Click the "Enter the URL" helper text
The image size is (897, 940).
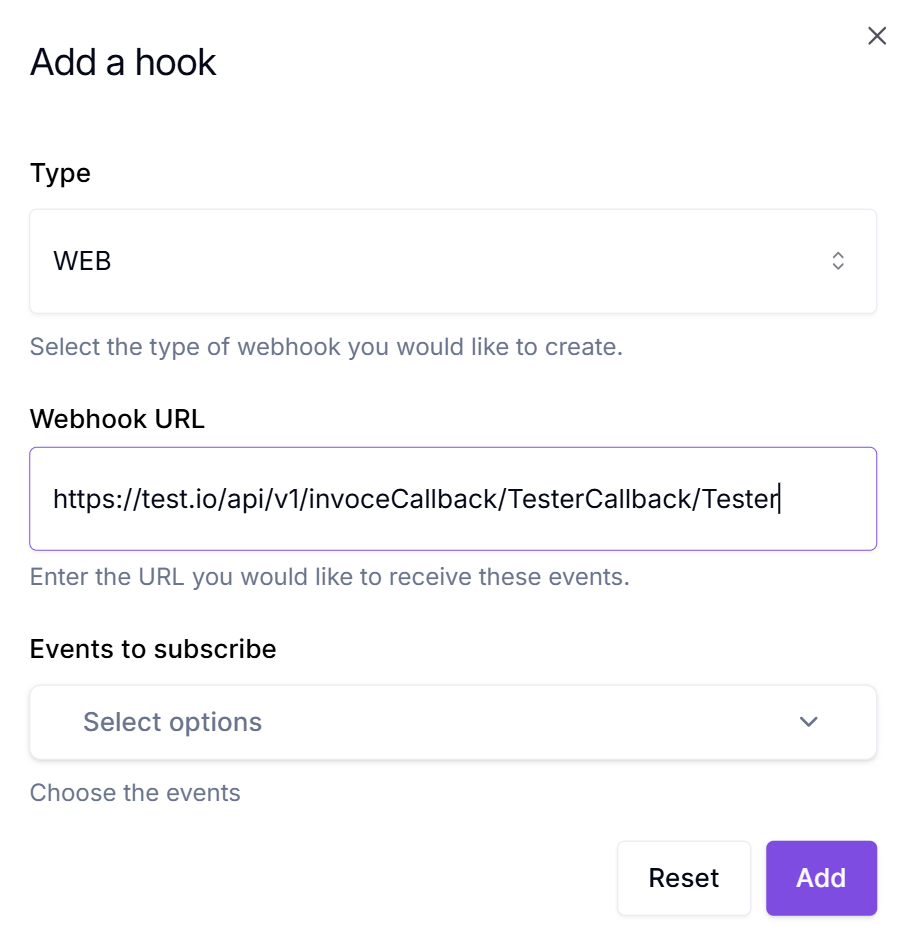(329, 577)
